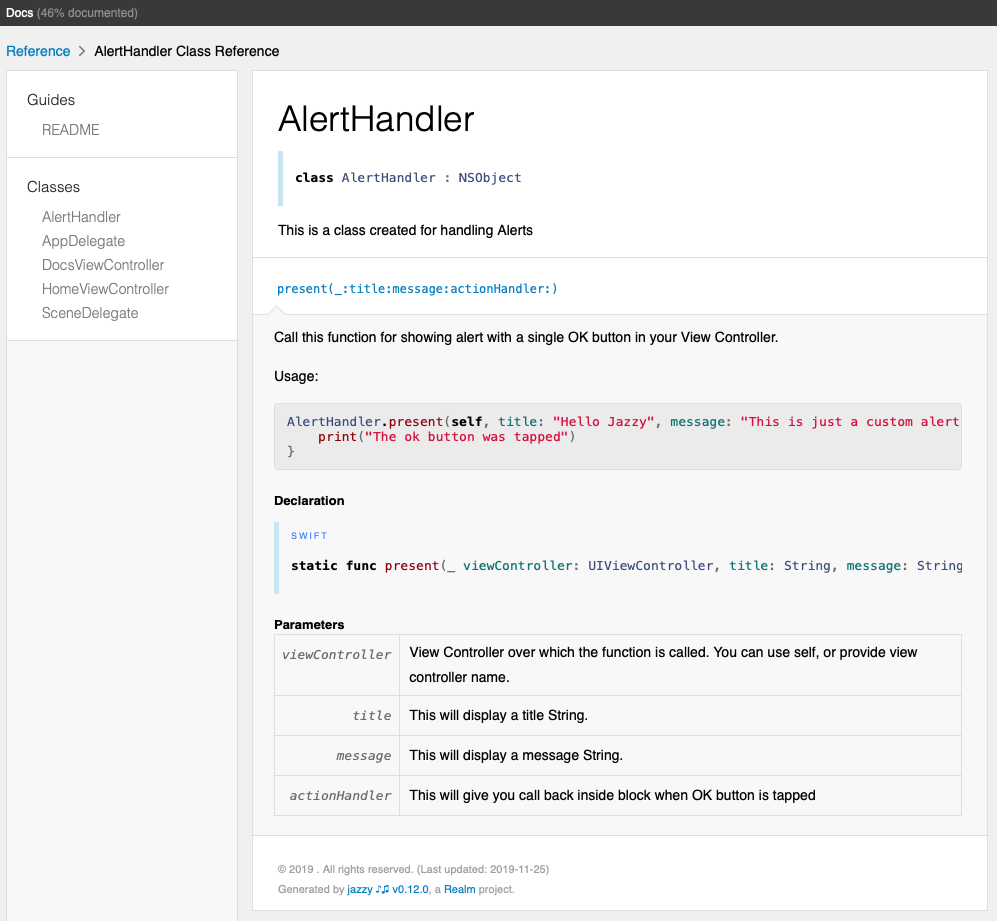Click the usage code example block
This screenshot has width=997, height=921.
point(617,436)
